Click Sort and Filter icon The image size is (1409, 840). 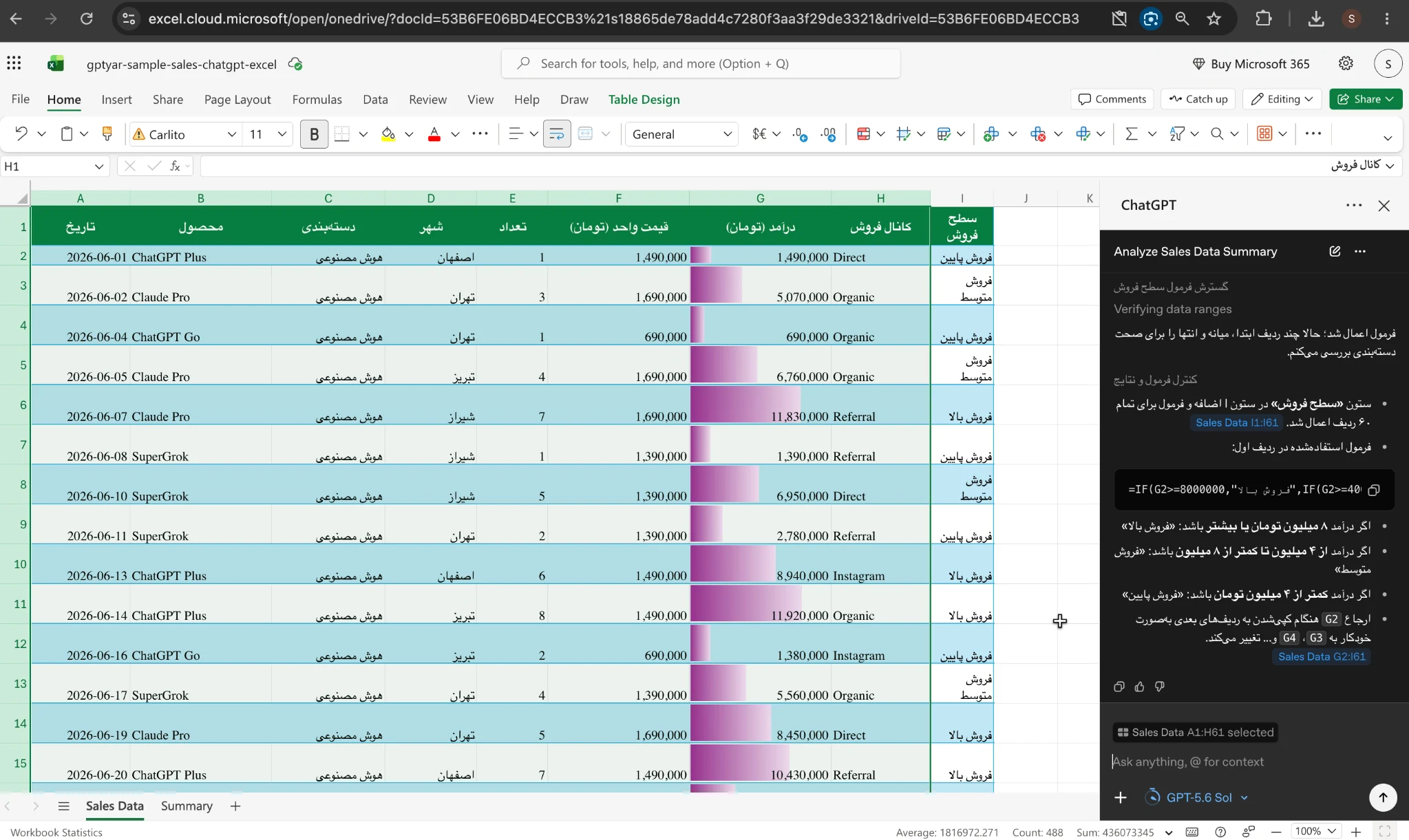[x=1176, y=134]
